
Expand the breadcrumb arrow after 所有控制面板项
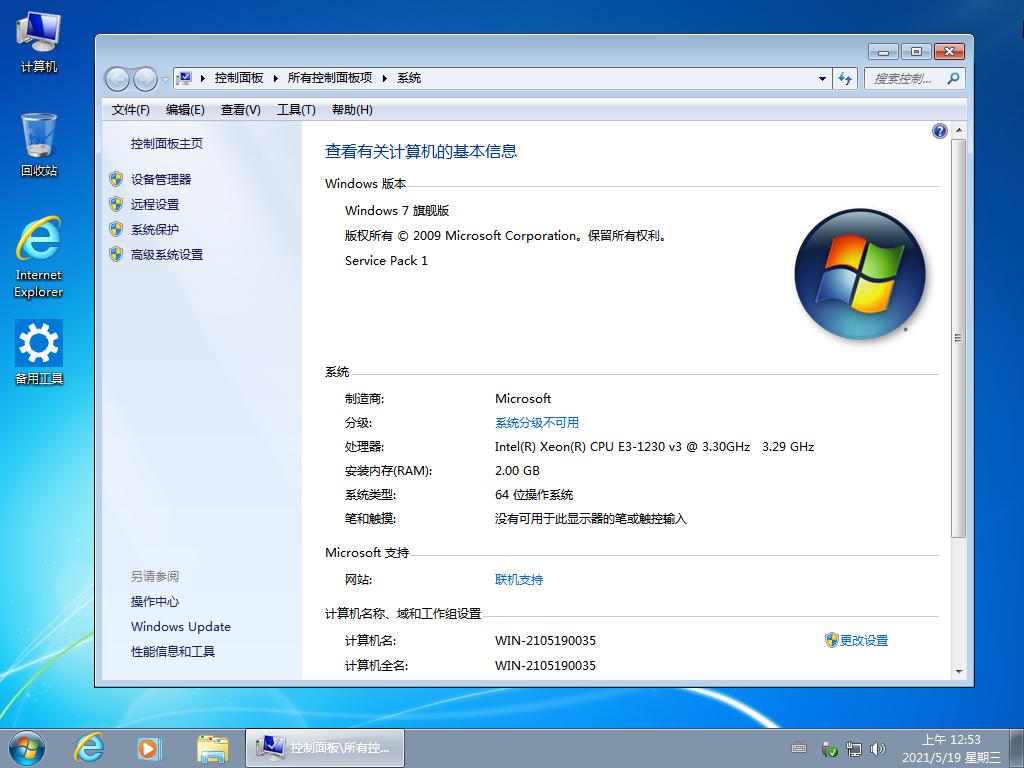(385, 78)
